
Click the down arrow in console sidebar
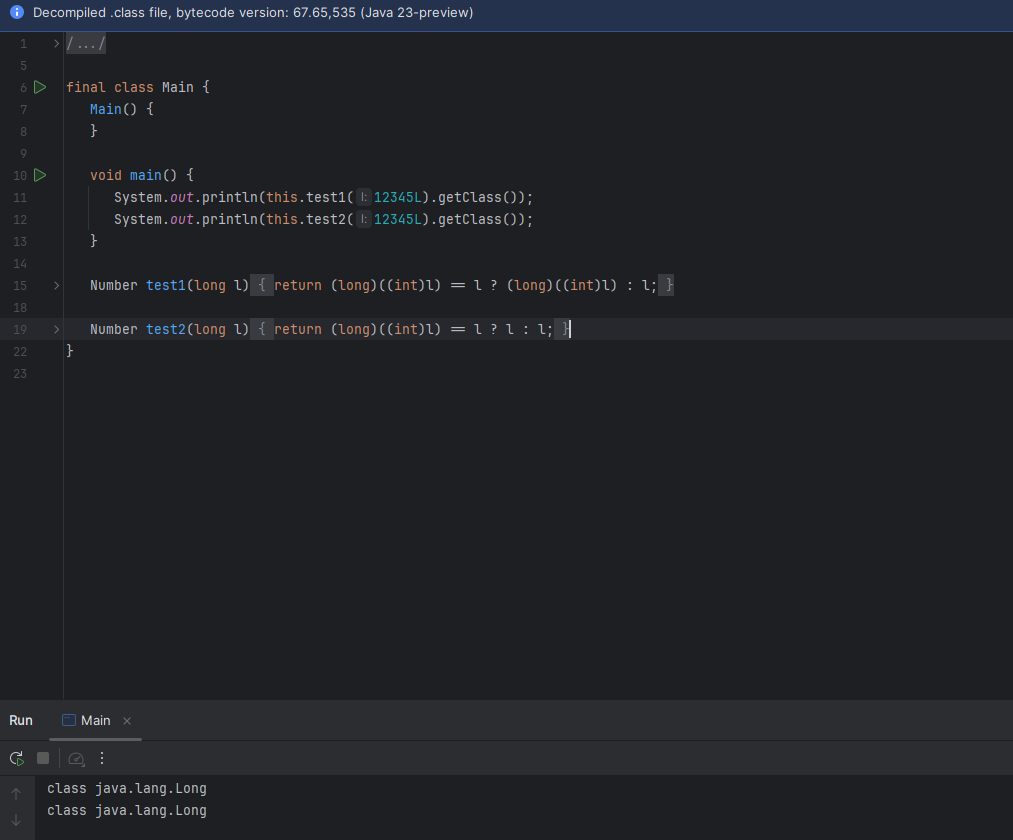(x=16, y=821)
